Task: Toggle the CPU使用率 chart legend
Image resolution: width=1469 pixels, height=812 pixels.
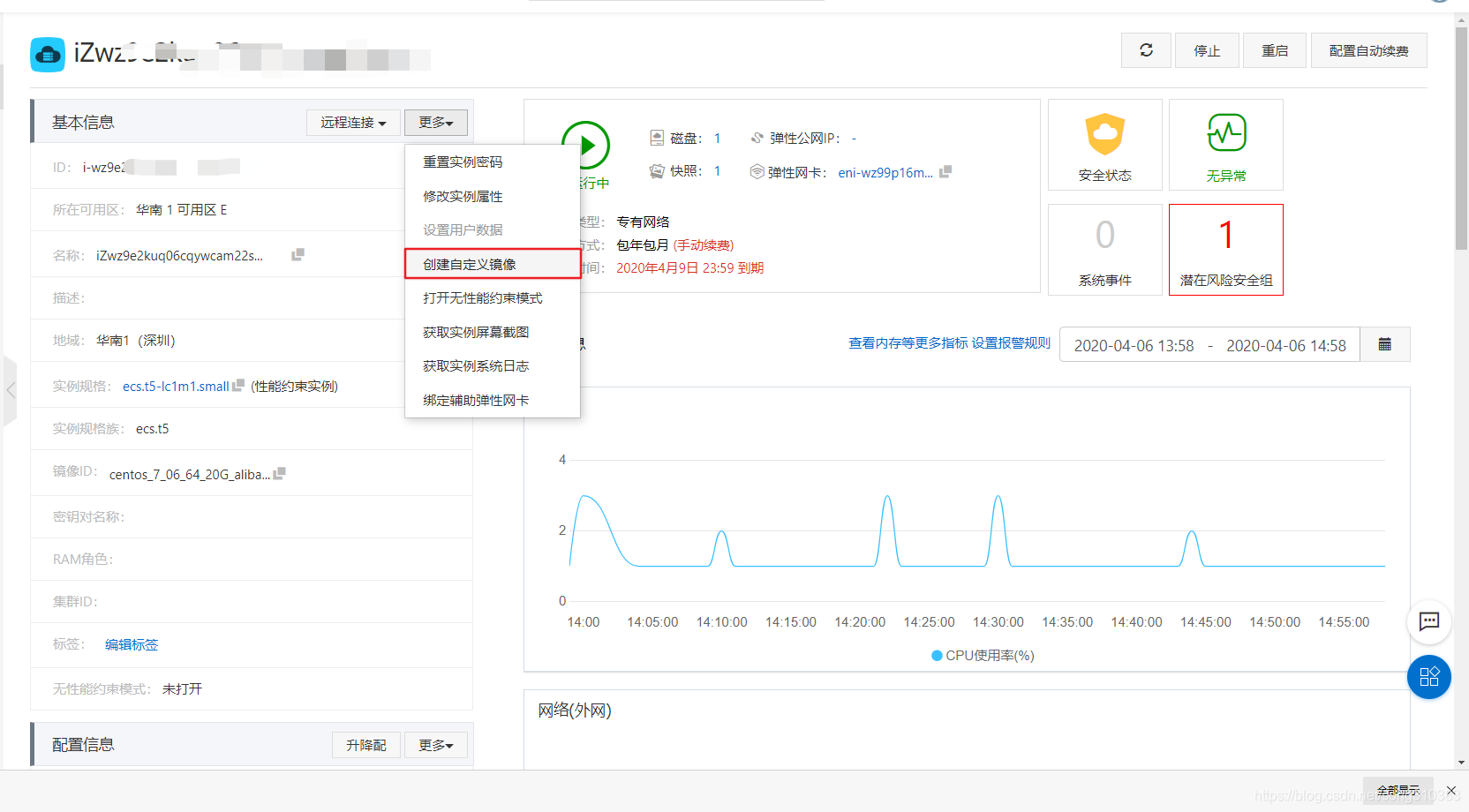Action: point(981,655)
